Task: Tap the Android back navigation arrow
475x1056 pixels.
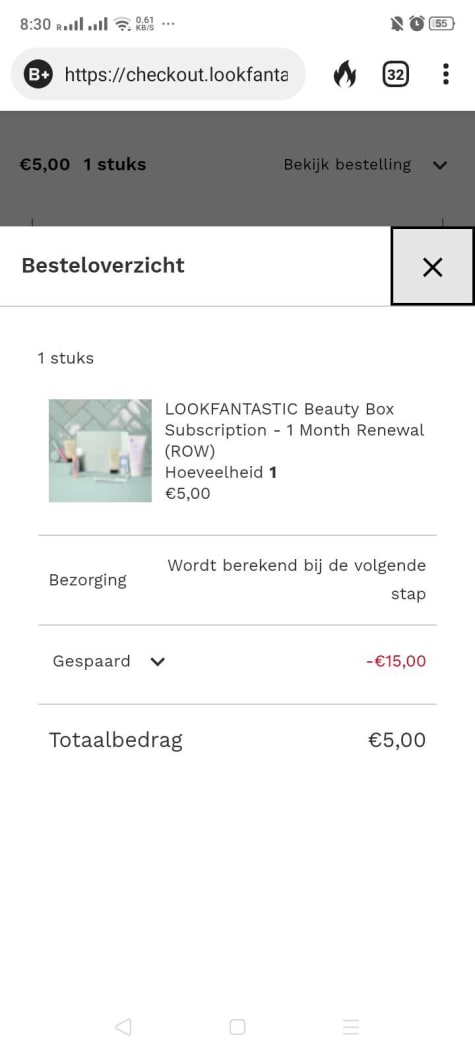Action: [x=123, y=1026]
